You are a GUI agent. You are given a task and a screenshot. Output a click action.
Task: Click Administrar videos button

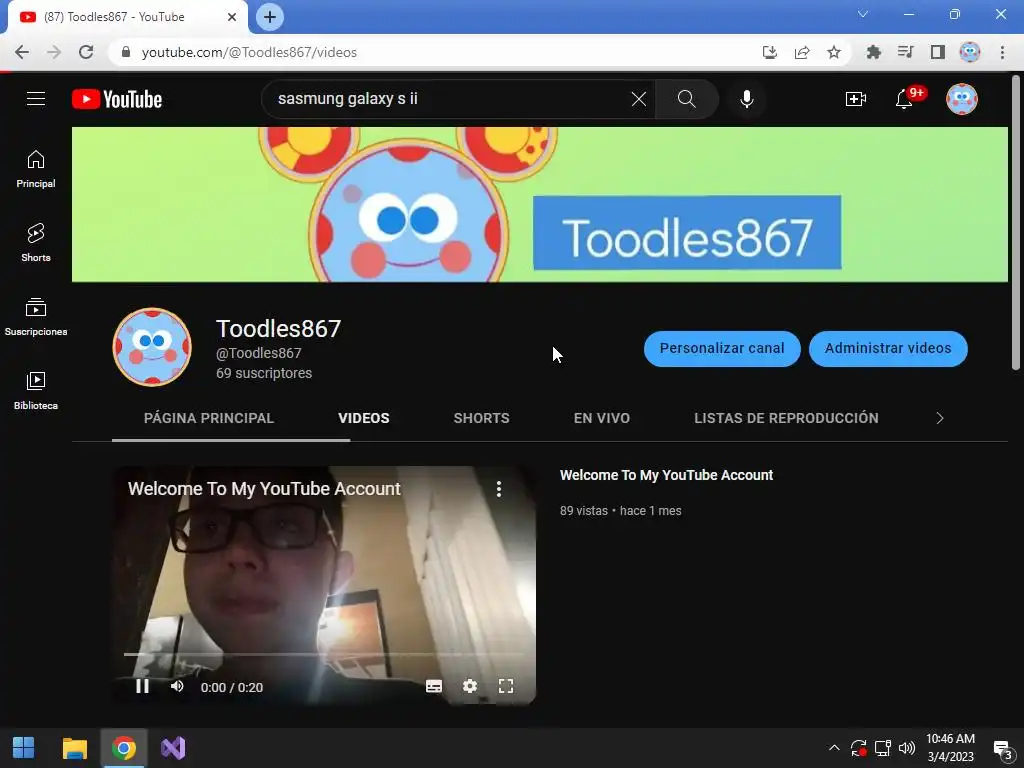coord(888,348)
